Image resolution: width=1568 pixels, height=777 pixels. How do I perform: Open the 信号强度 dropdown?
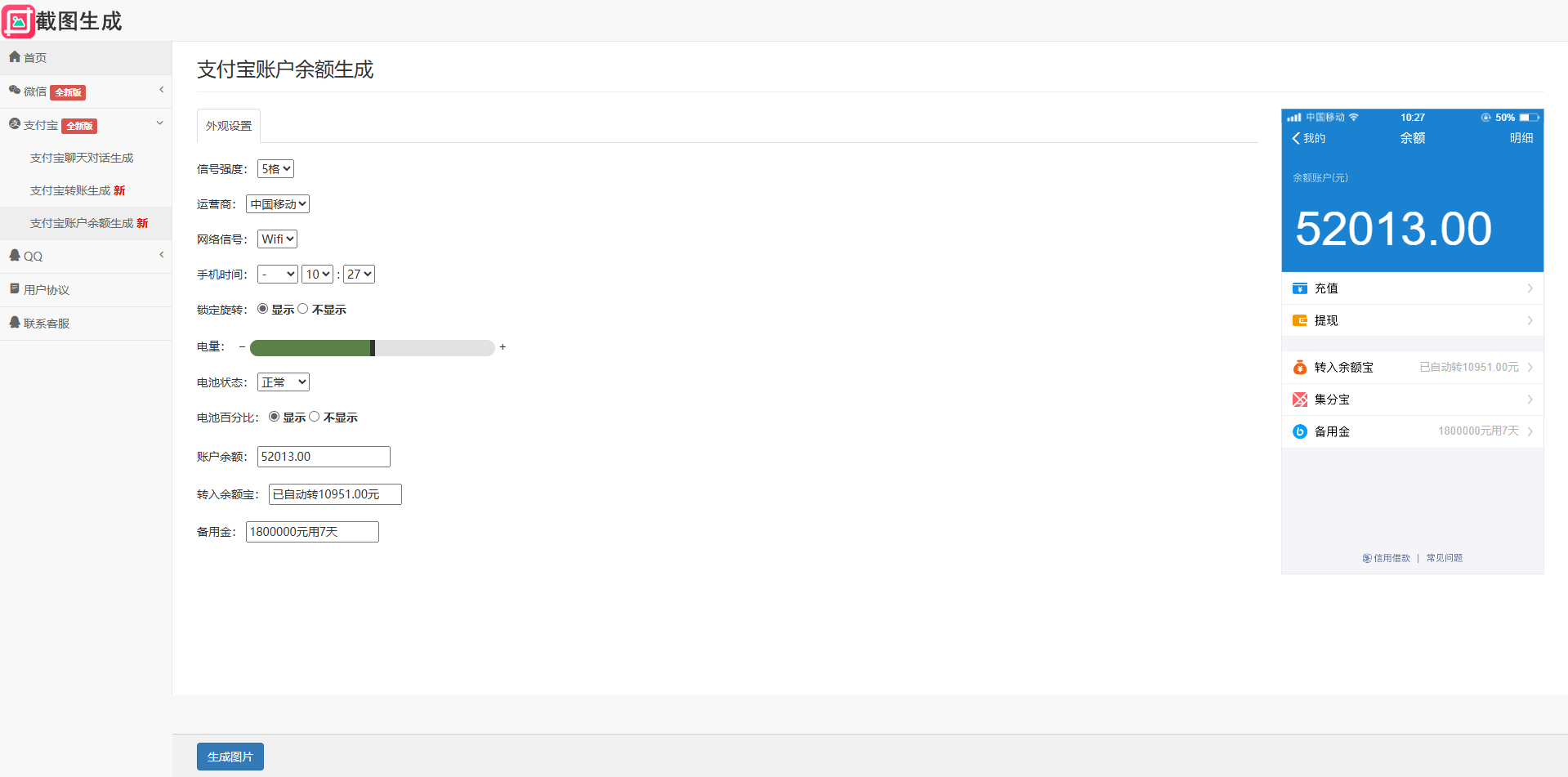click(275, 169)
